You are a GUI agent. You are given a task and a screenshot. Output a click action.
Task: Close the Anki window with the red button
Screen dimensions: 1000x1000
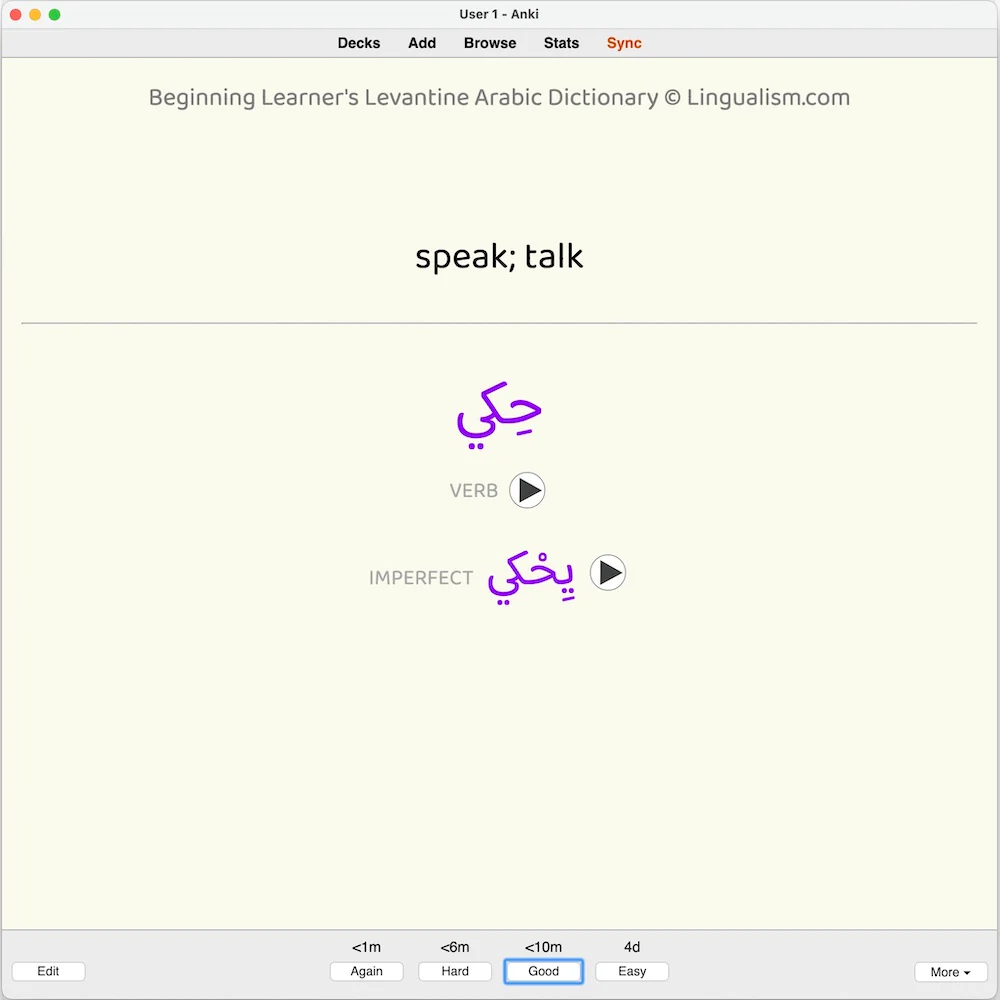[x=15, y=15]
